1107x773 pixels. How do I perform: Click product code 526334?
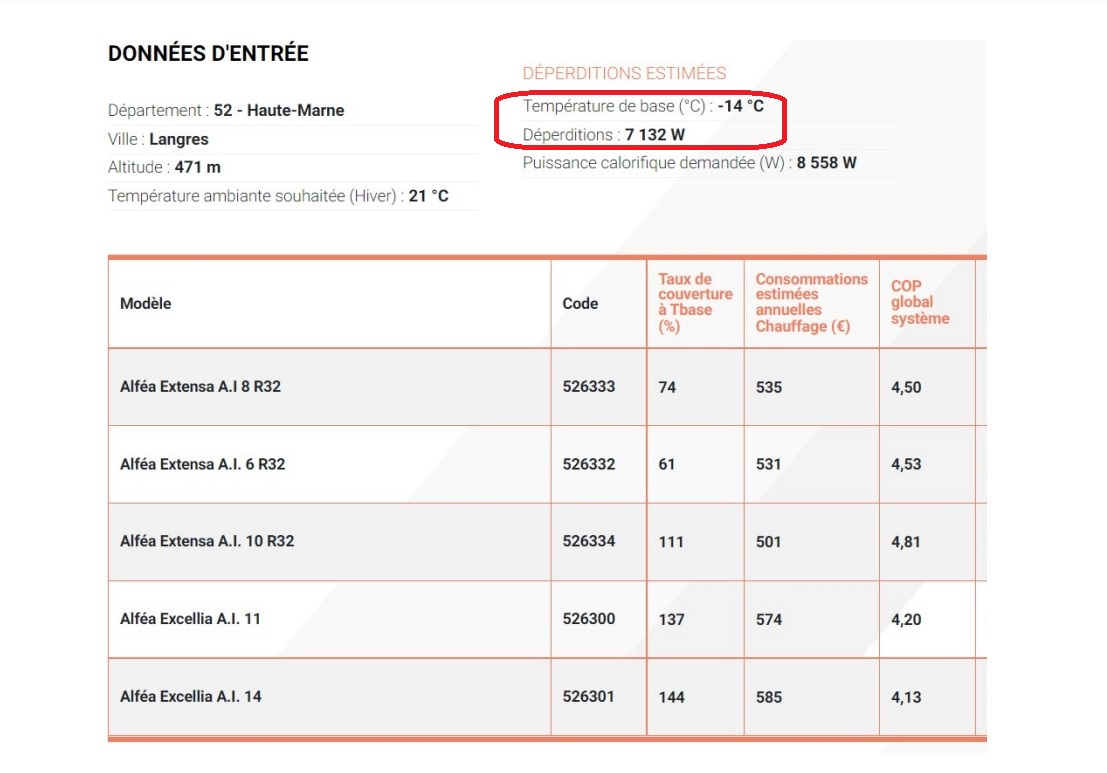click(x=589, y=541)
